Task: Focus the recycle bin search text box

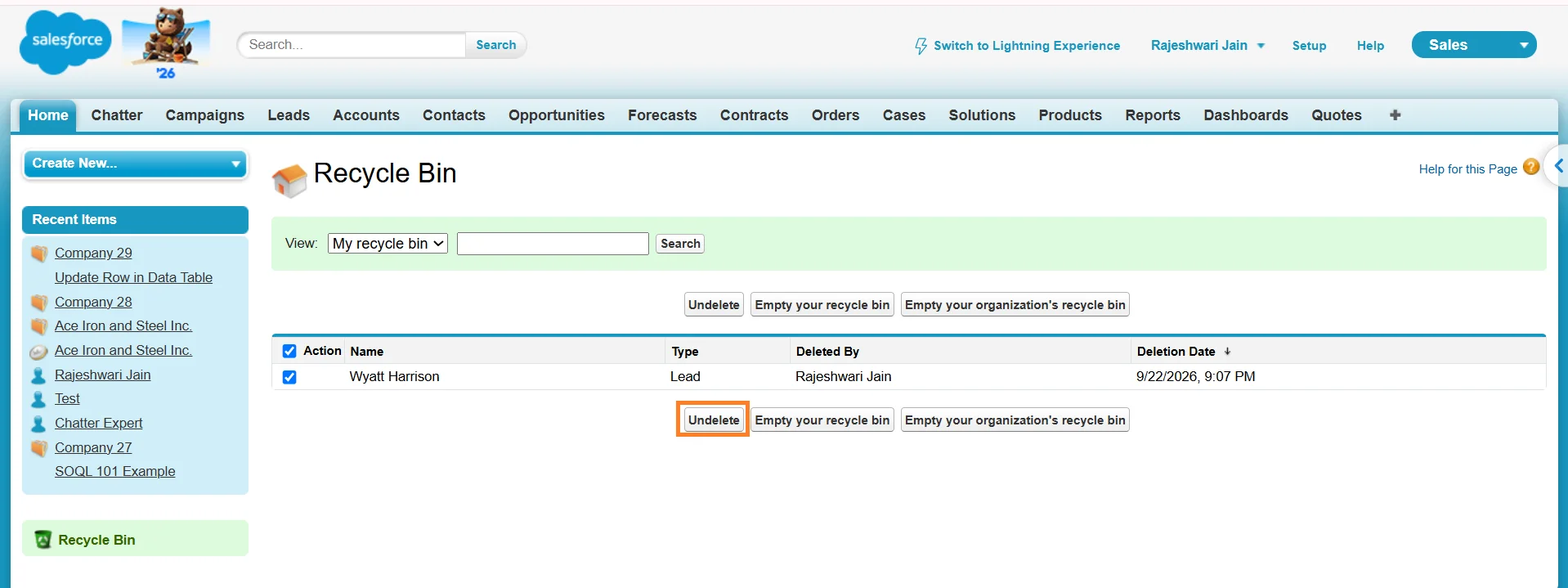Action: (553, 244)
